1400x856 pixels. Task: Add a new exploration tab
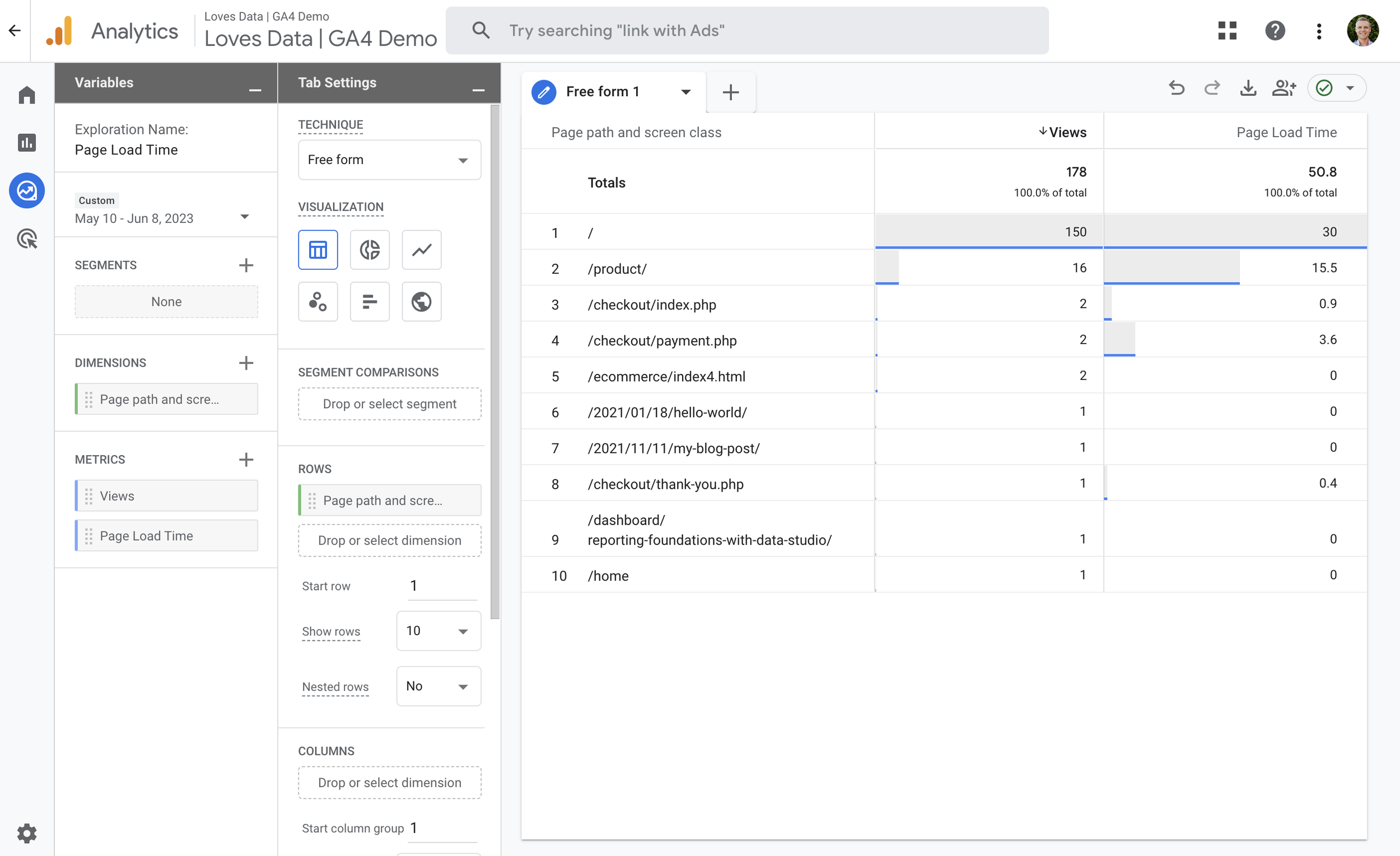click(x=731, y=92)
